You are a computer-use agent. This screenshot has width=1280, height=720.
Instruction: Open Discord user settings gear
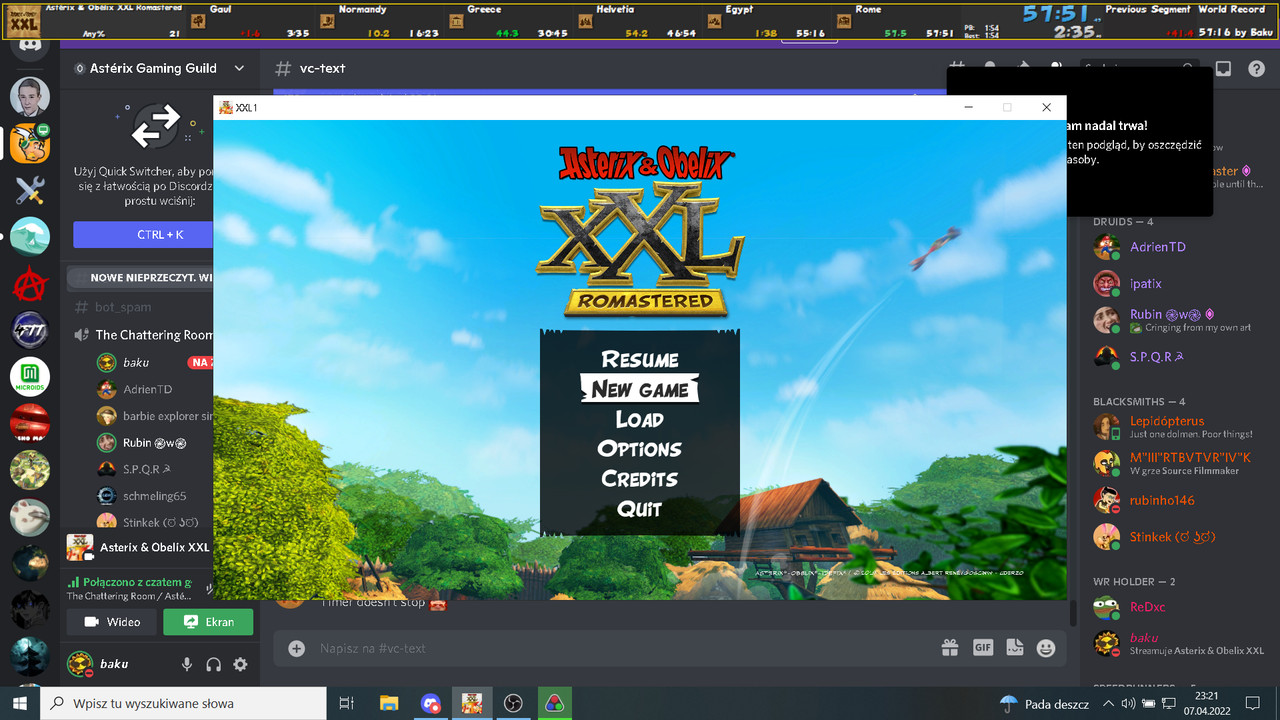[x=240, y=664]
